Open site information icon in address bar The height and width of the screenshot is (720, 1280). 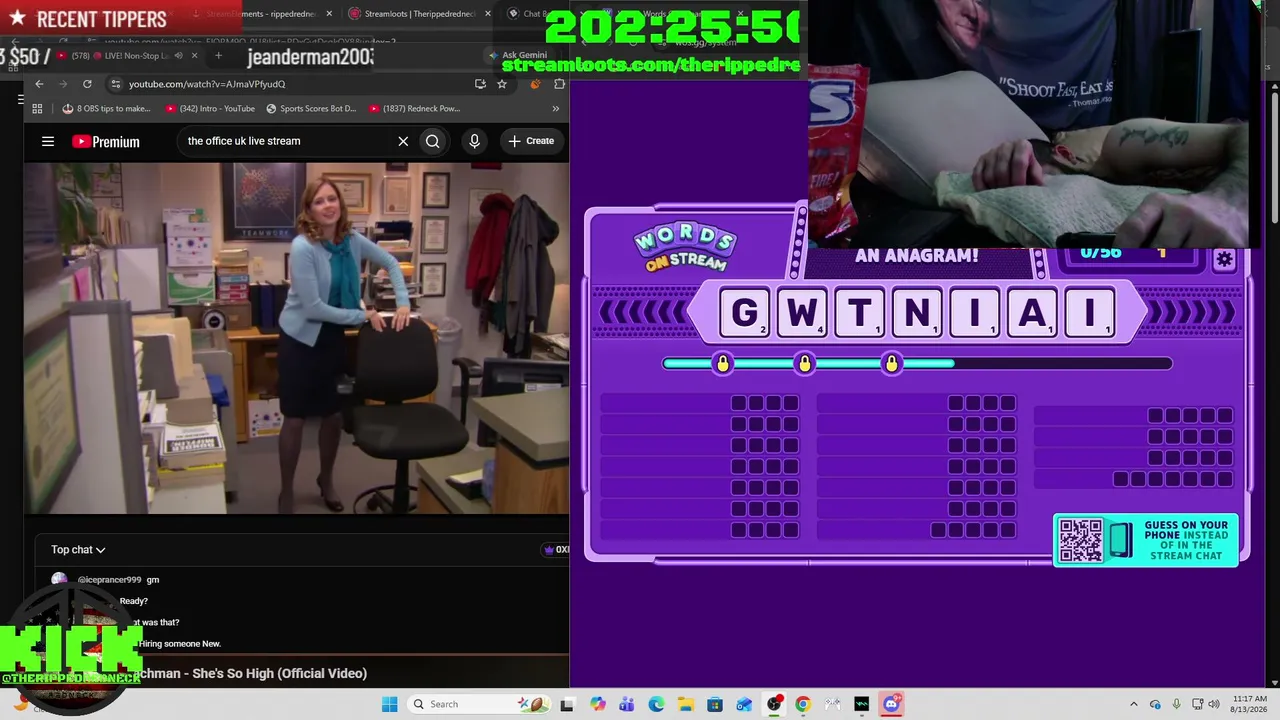pos(116,84)
